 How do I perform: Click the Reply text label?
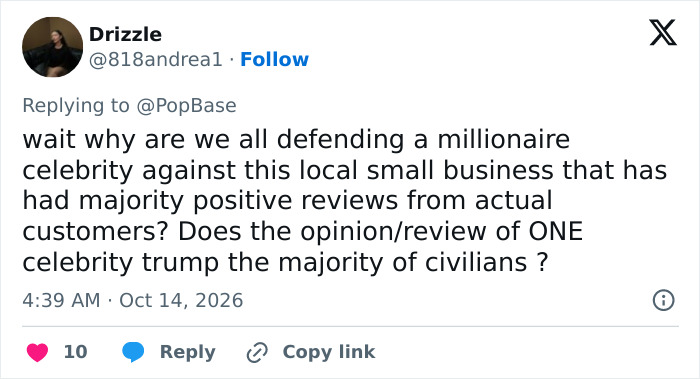188,352
